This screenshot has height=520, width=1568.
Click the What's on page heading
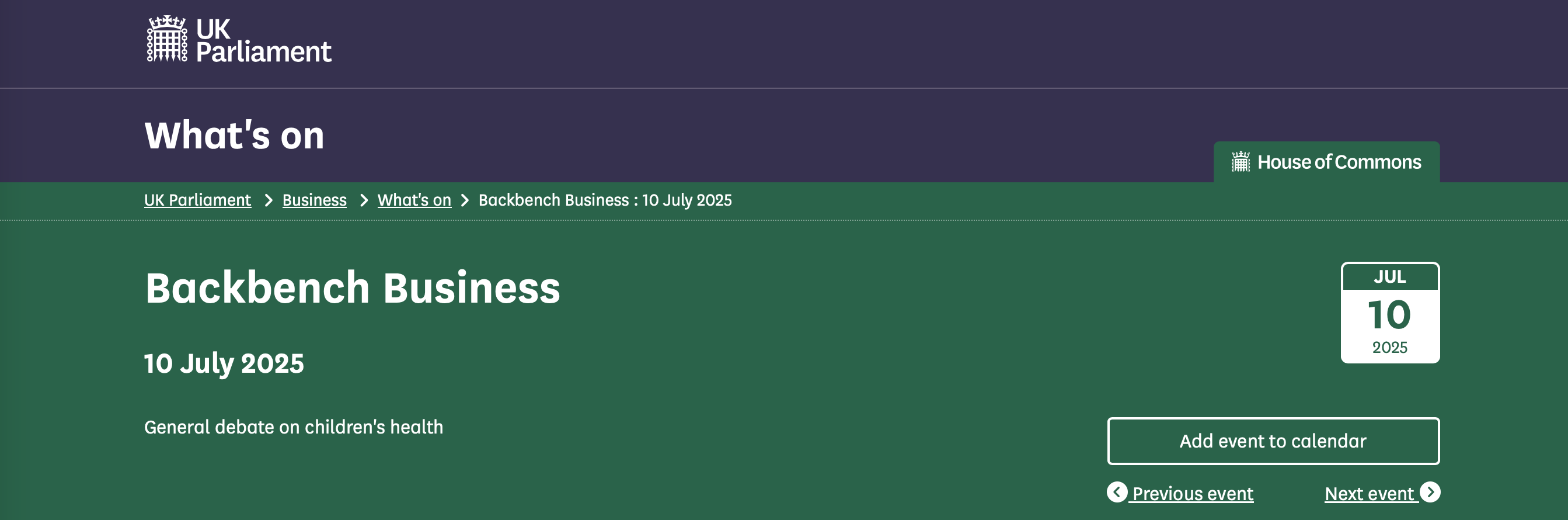[x=234, y=134]
